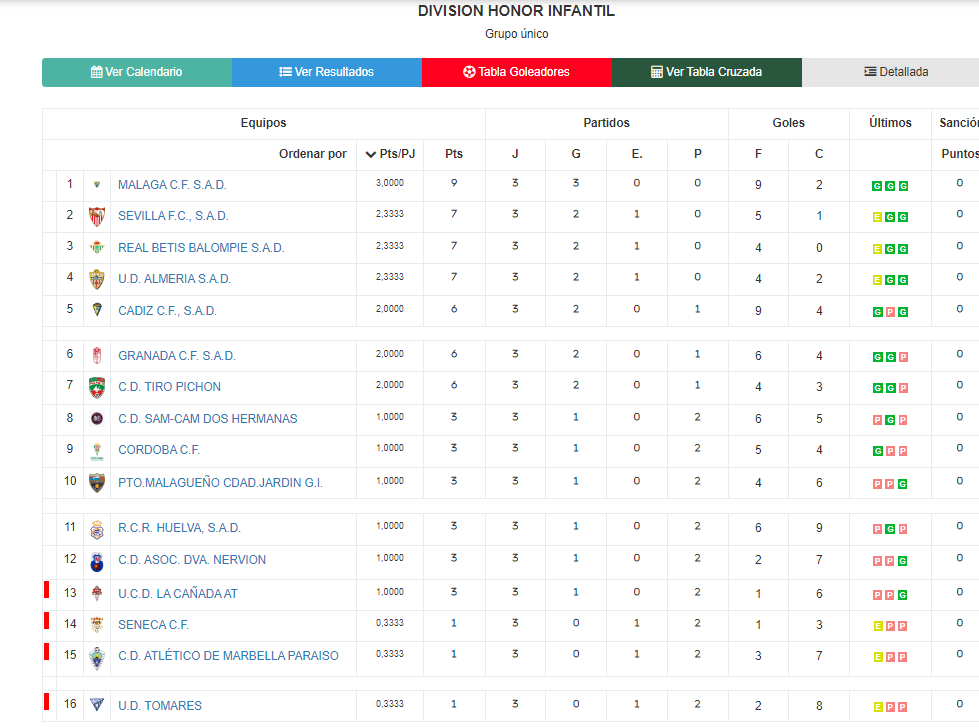Open C.D. ATLÉTICO DE MARBELLA PARAISO link
The height and width of the screenshot is (727, 979).
point(229,656)
